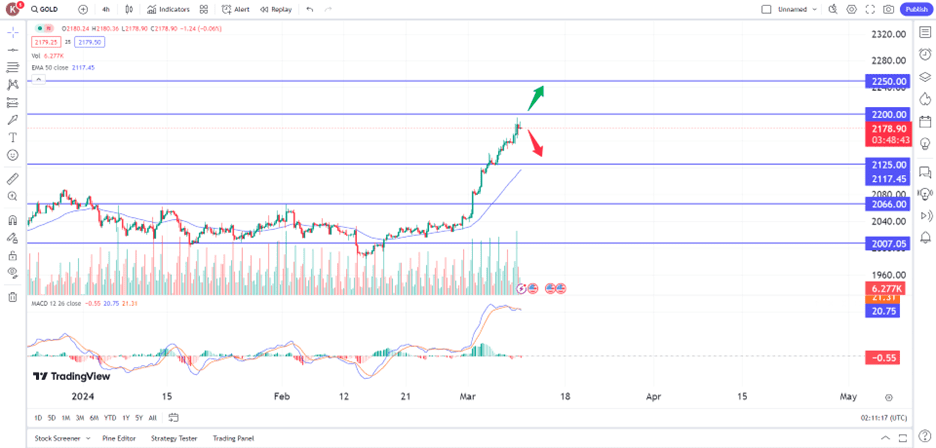The image size is (936, 448).
Task: Open the emoji sticker tool
Action: 13,155
